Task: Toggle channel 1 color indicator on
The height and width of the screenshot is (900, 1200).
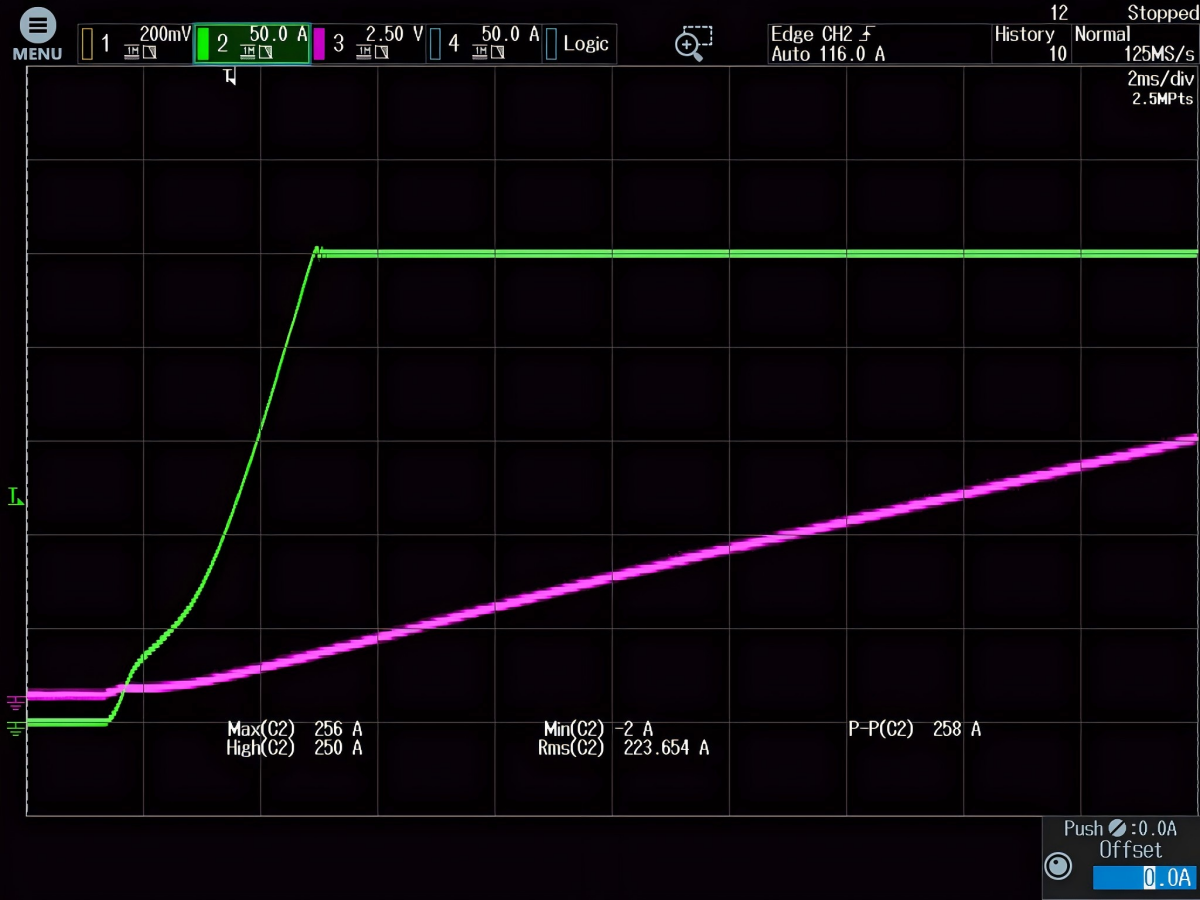Action: pos(88,44)
